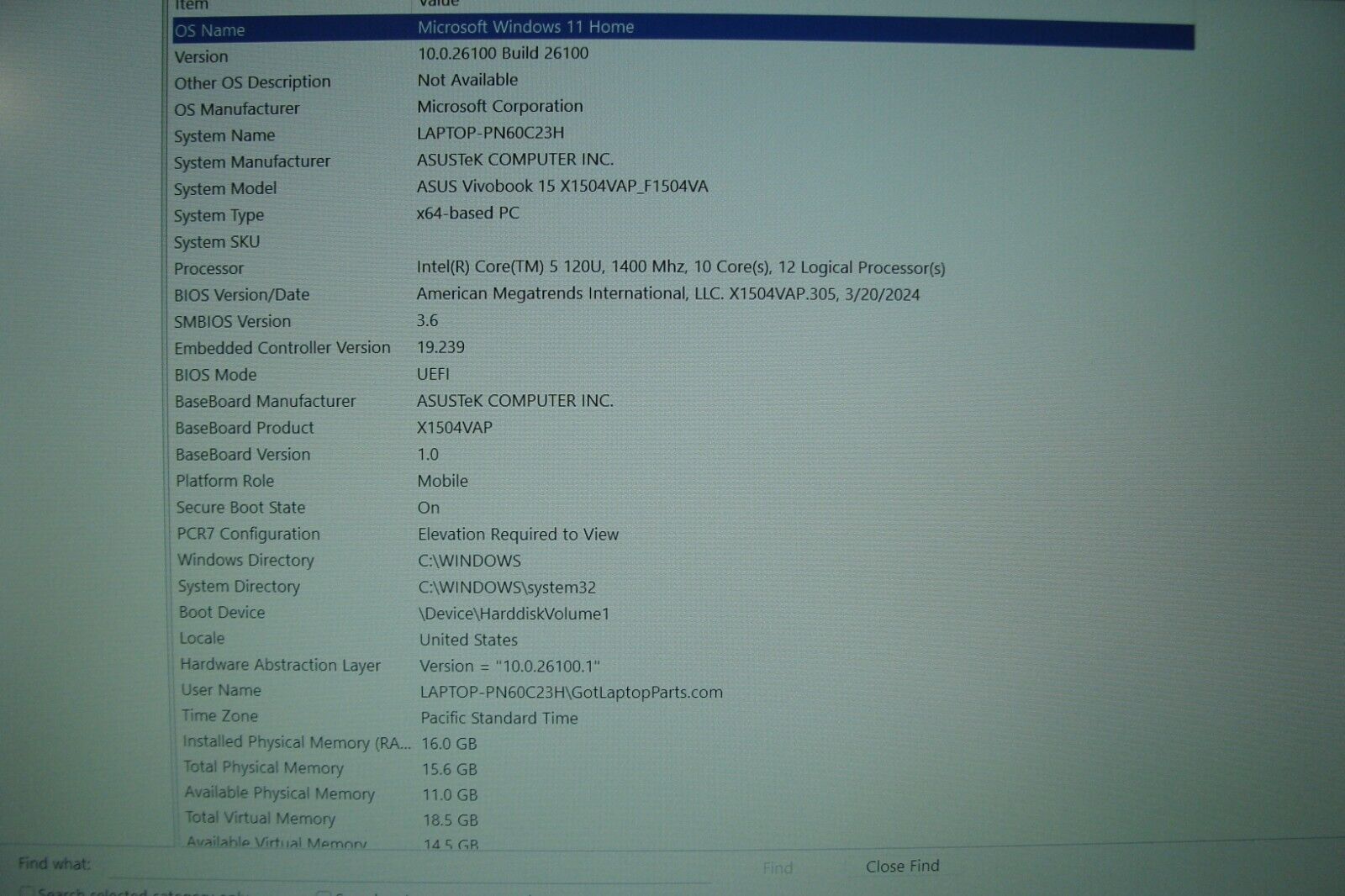
Task: Click 'ASUS Vivobook 15 X1504VAP_F1504VA' value
Action: pyautogui.click(x=562, y=186)
